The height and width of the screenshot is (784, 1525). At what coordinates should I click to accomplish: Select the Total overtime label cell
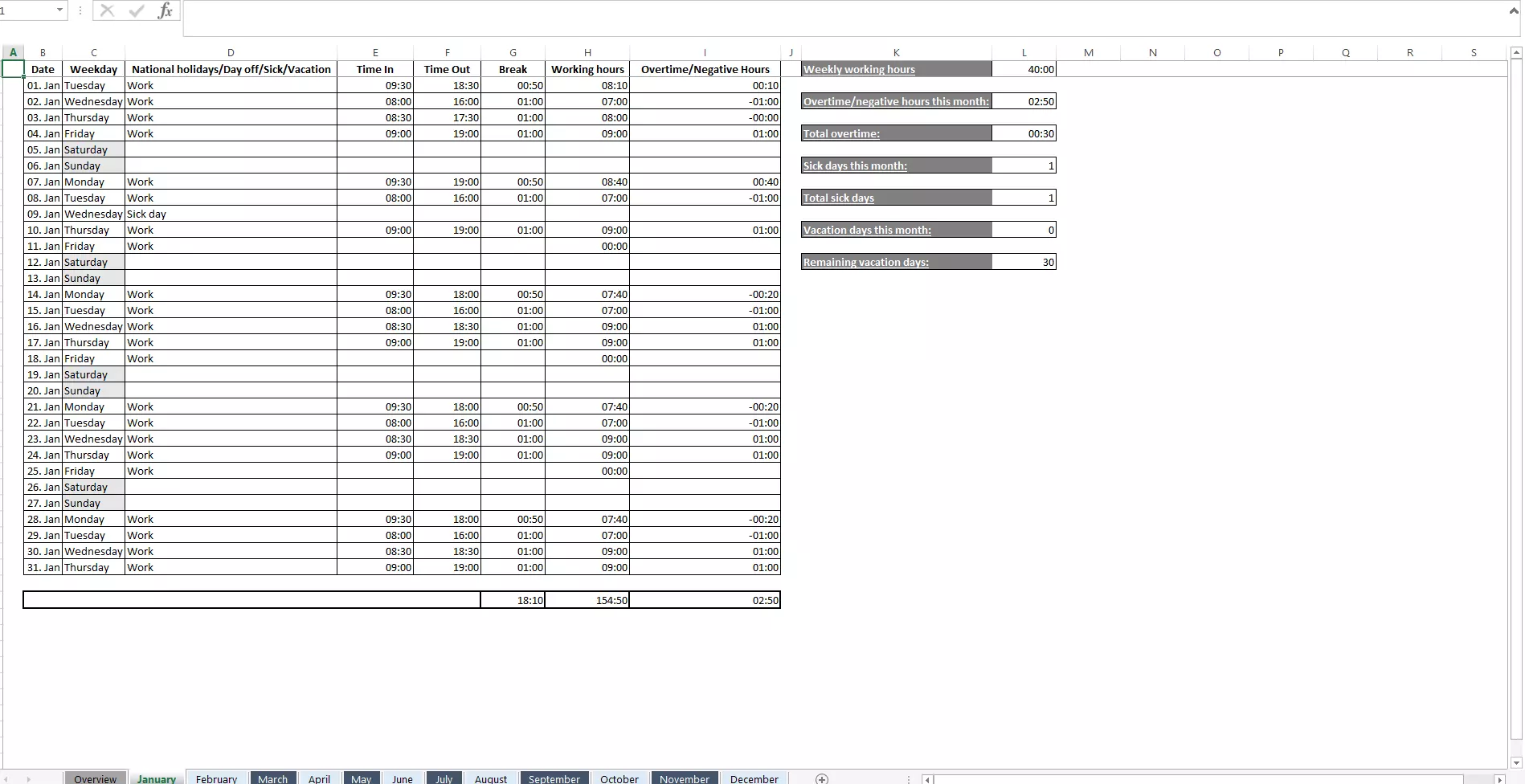coord(895,133)
